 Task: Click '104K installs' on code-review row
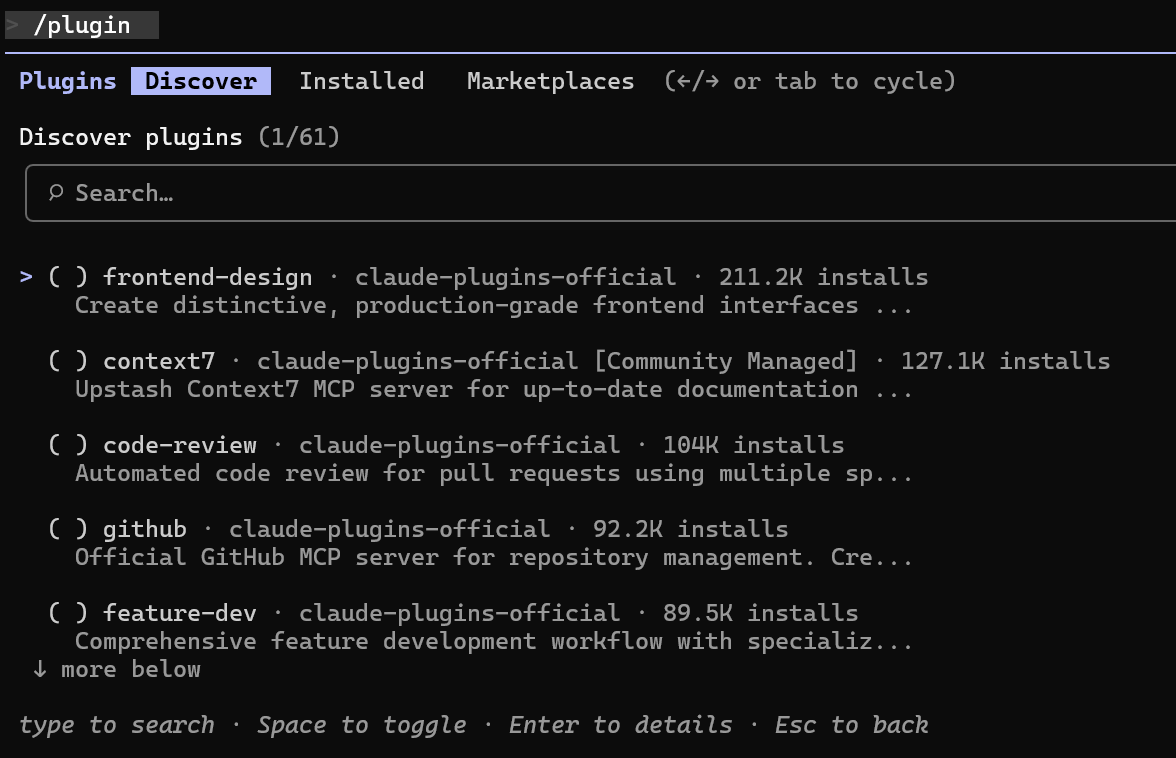coord(754,445)
